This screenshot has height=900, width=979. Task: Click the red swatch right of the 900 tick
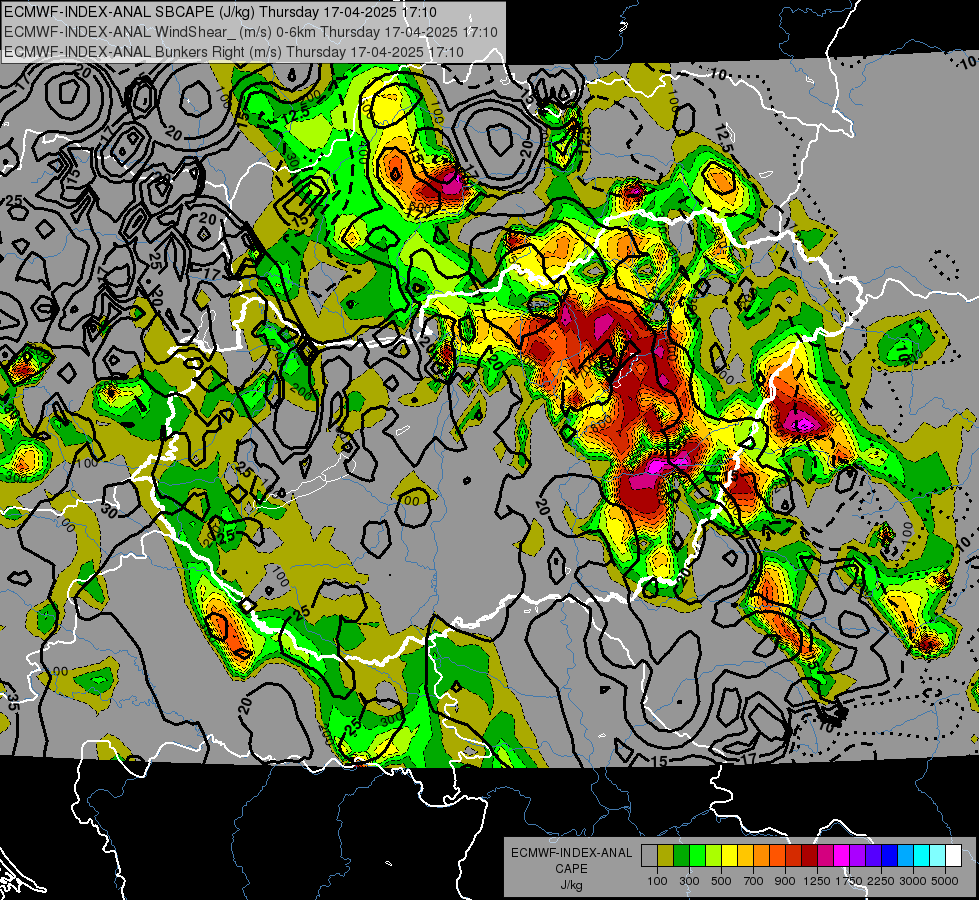pyautogui.click(x=794, y=856)
